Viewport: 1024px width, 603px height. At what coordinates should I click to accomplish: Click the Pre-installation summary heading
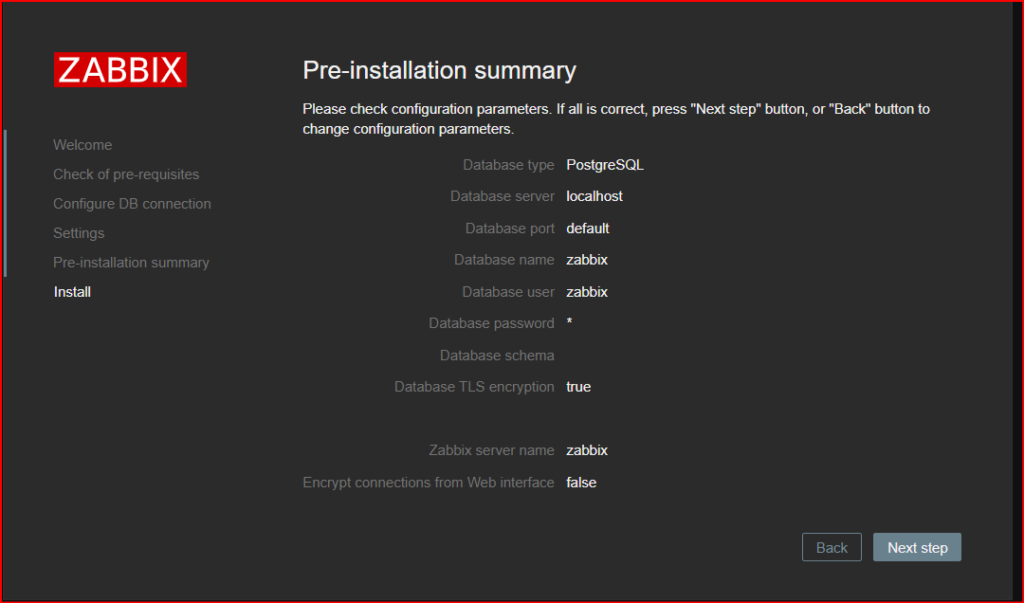[x=439, y=71]
